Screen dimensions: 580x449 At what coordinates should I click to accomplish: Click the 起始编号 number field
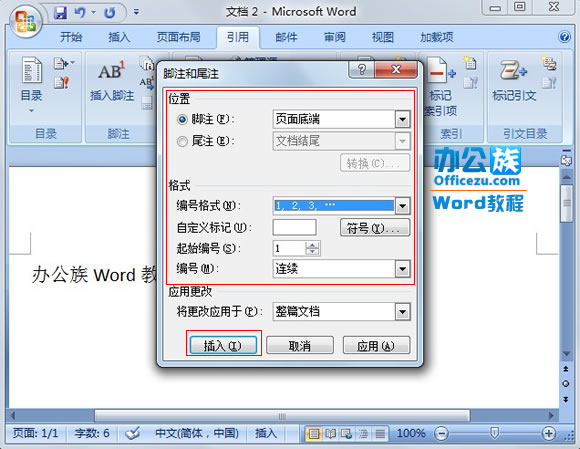(x=289, y=249)
